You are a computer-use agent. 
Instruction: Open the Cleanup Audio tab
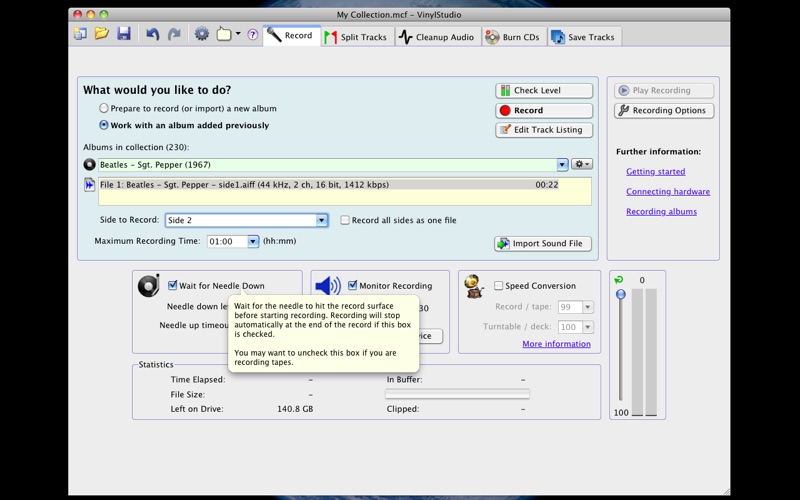tap(436, 37)
